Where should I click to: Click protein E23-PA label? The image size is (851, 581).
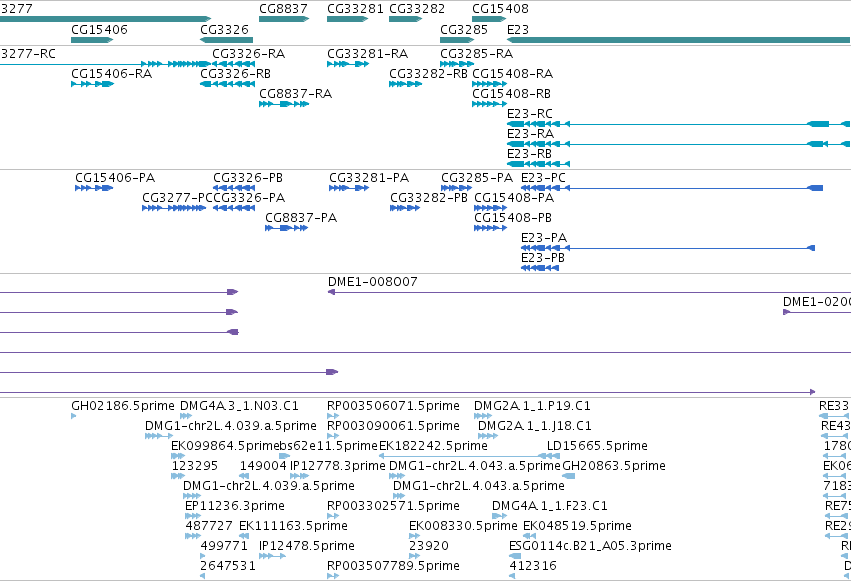[544, 238]
